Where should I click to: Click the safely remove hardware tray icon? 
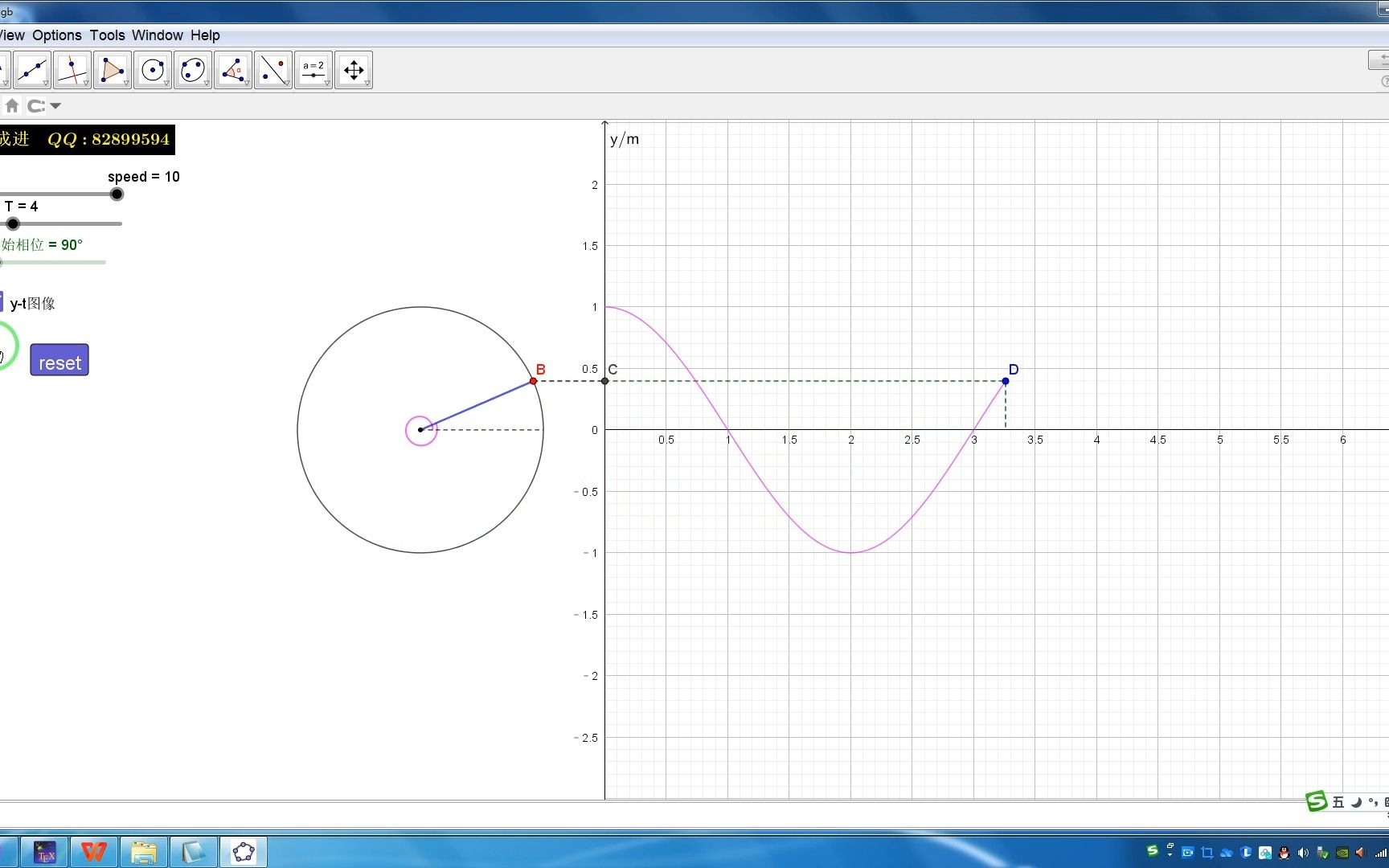tap(1323, 853)
